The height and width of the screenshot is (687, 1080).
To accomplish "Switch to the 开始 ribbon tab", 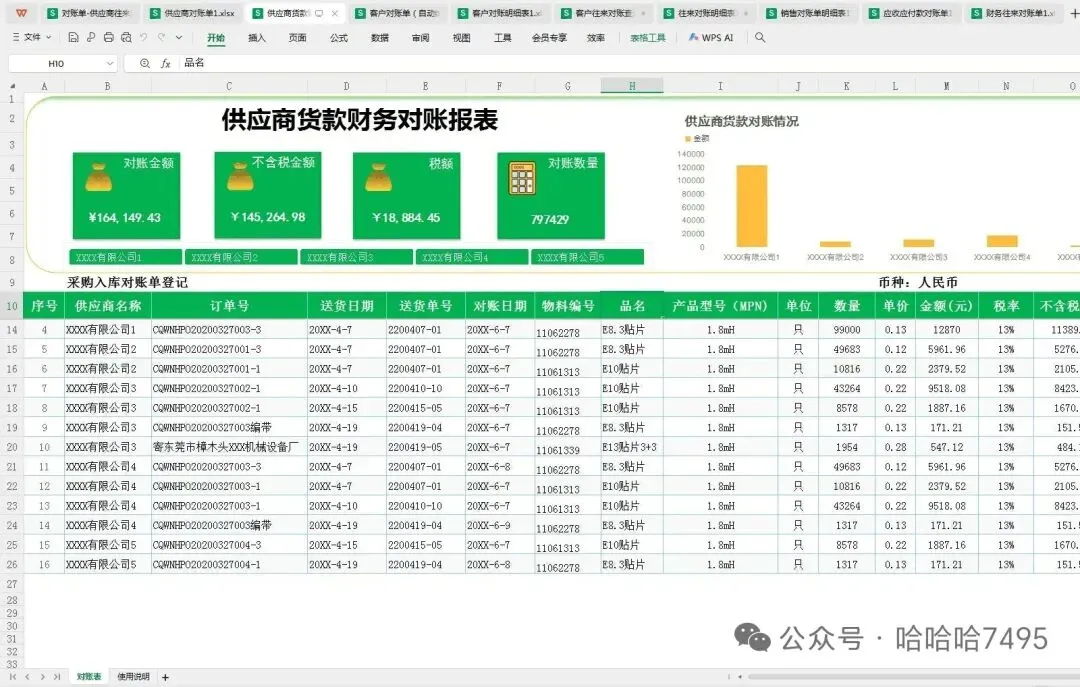I will (x=216, y=38).
